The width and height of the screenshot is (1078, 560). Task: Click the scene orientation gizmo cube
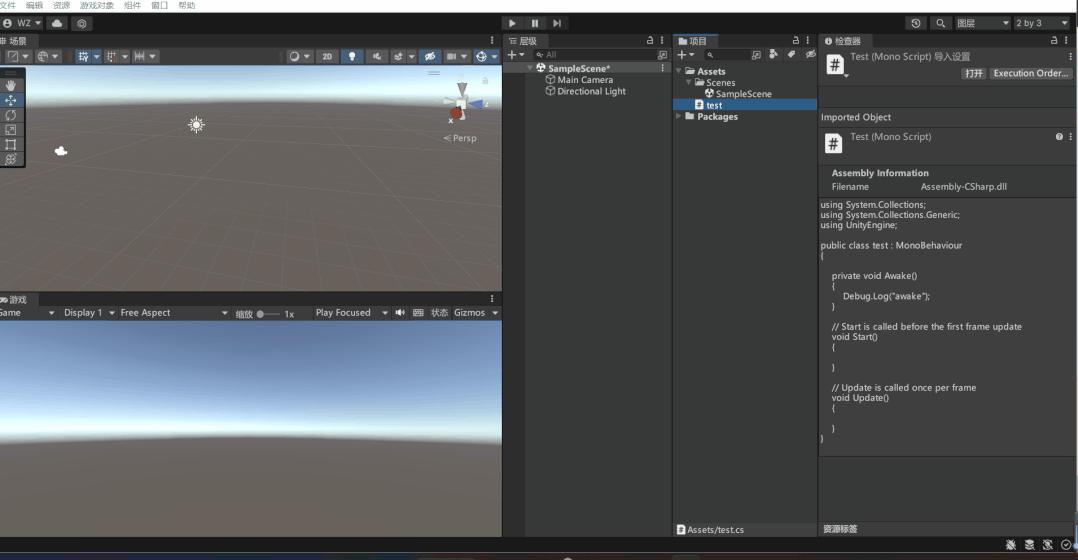pos(461,103)
